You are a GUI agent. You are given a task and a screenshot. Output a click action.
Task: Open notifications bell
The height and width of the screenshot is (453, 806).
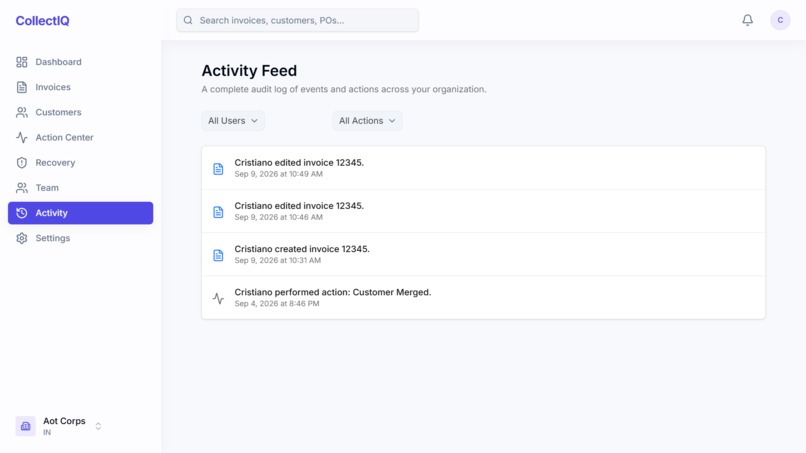tap(747, 20)
